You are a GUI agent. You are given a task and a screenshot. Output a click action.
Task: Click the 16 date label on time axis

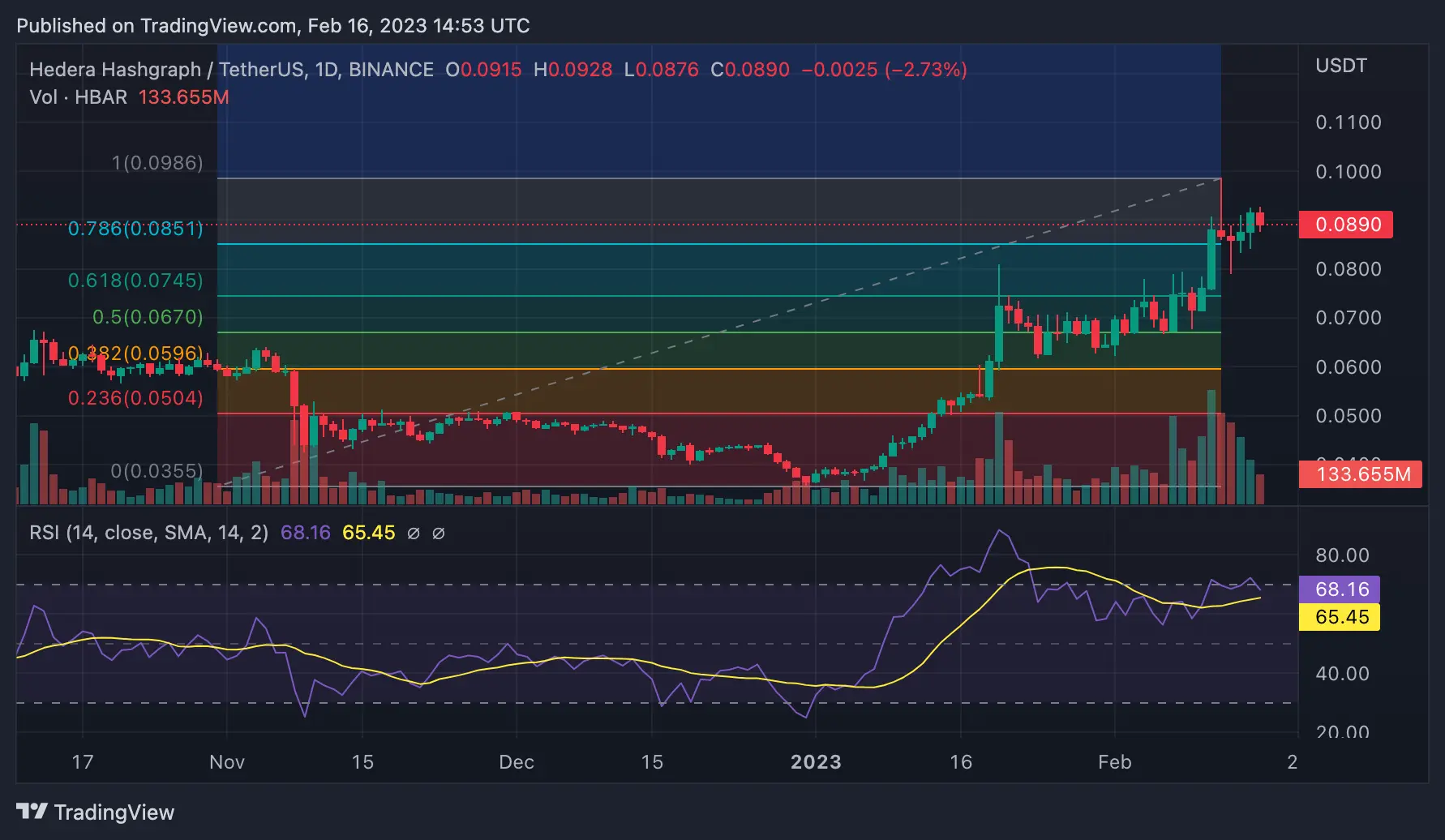[961, 762]
